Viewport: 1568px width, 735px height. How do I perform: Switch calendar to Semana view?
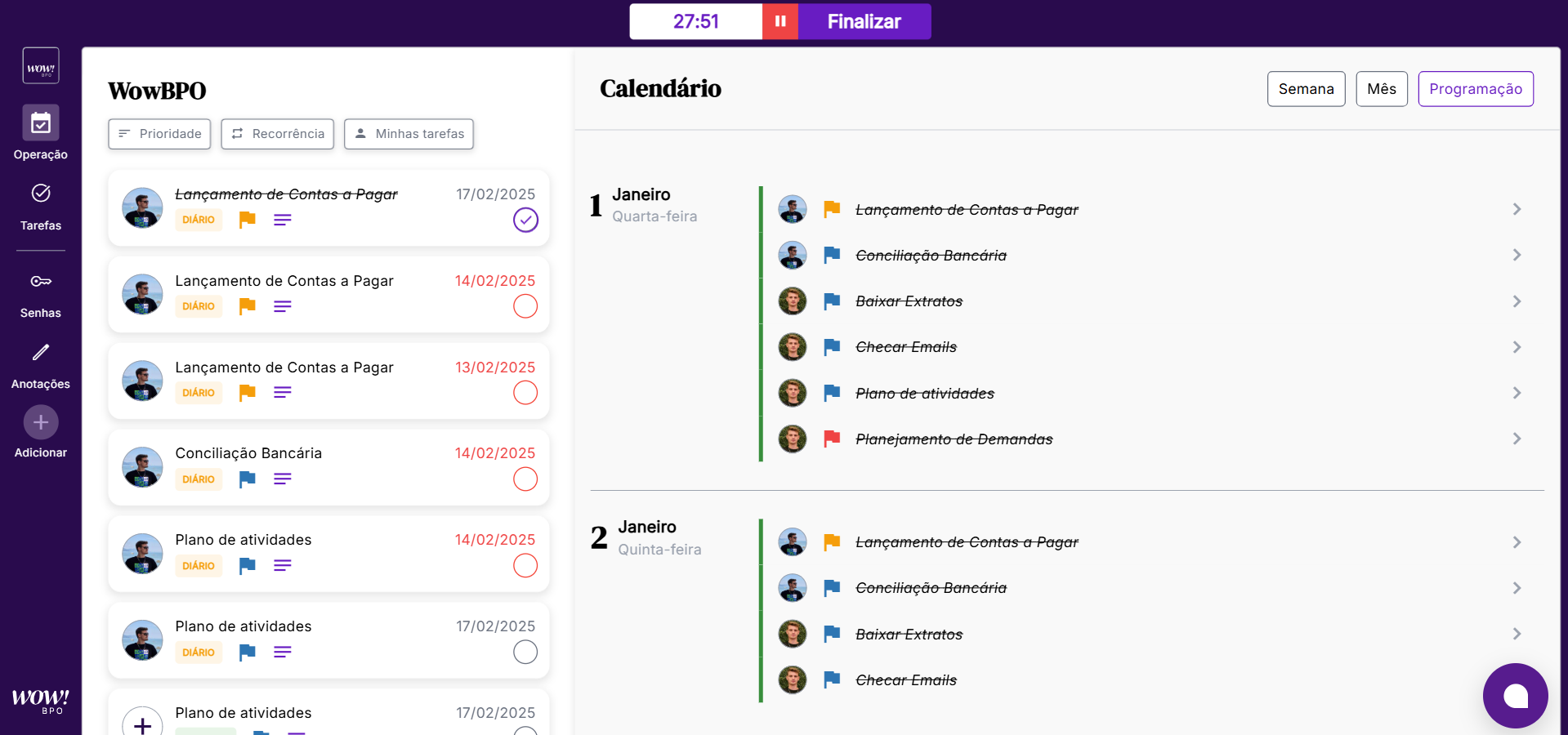(x=1306, y=89)
